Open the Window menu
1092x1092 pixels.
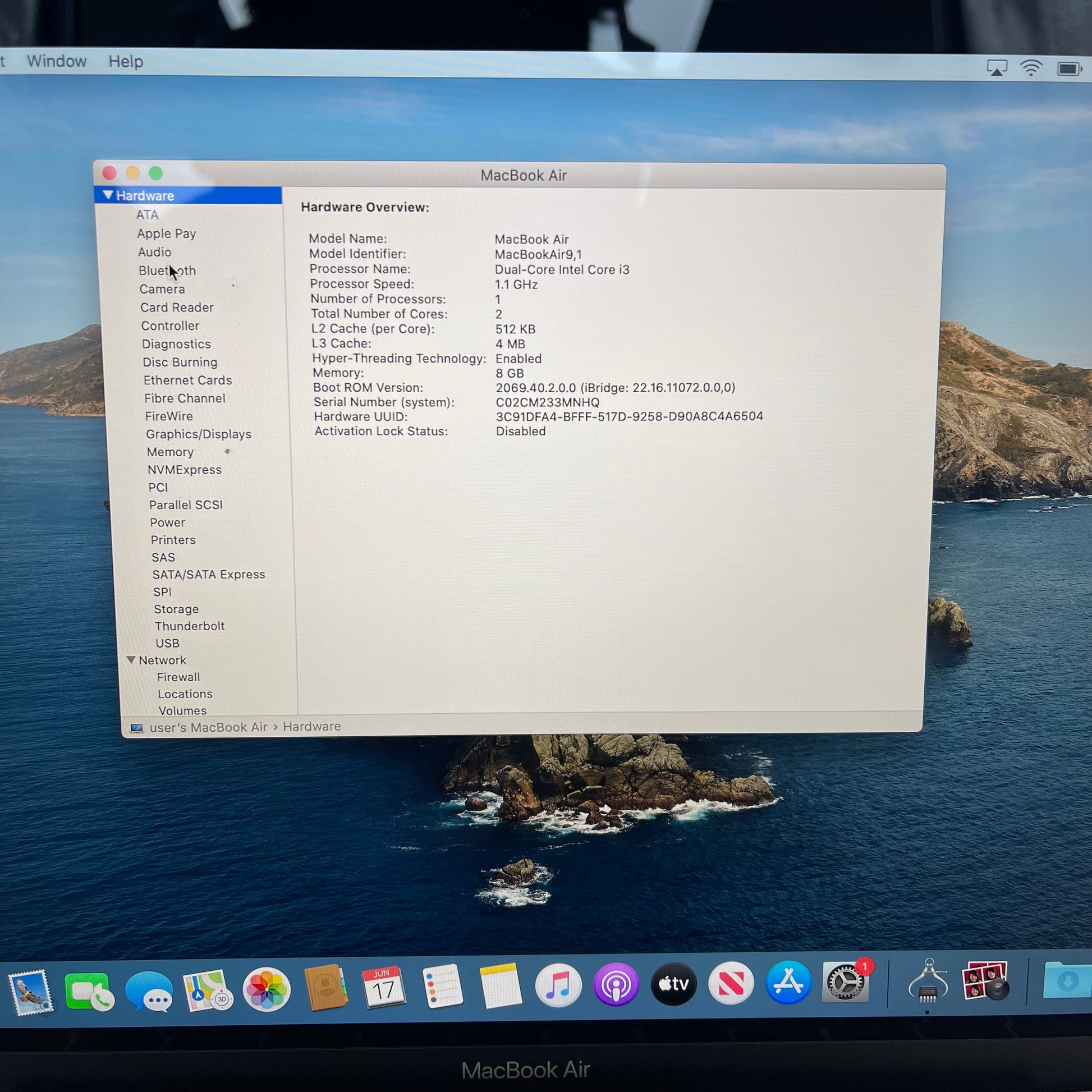tap(57, 61)
